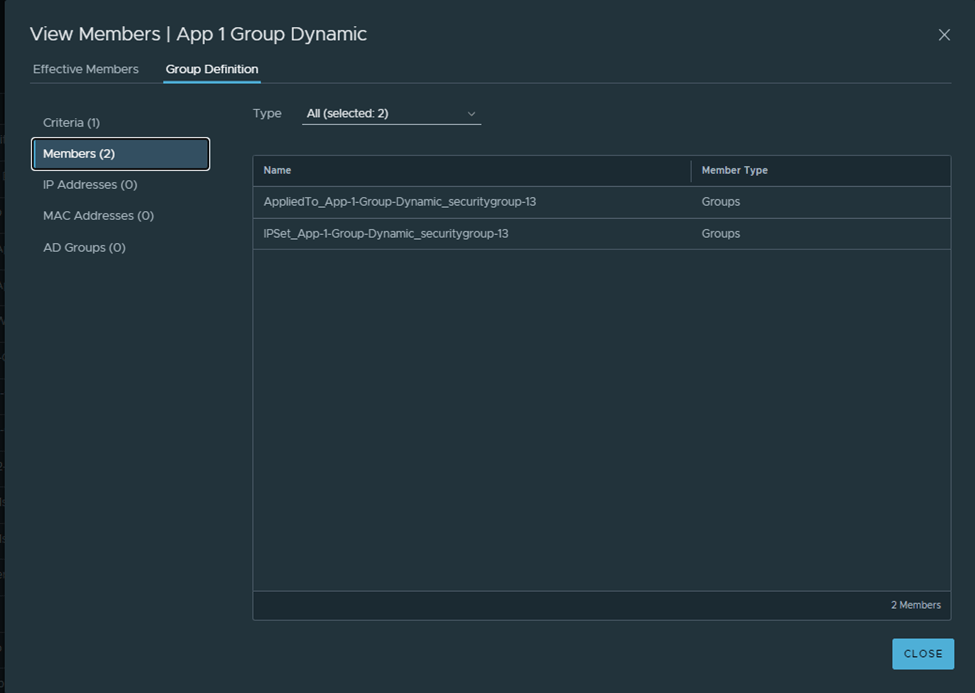The width and height of the screenshot is (975, 693).
Task: Click the "2 Members" footer count
Action: click(915, 605)
